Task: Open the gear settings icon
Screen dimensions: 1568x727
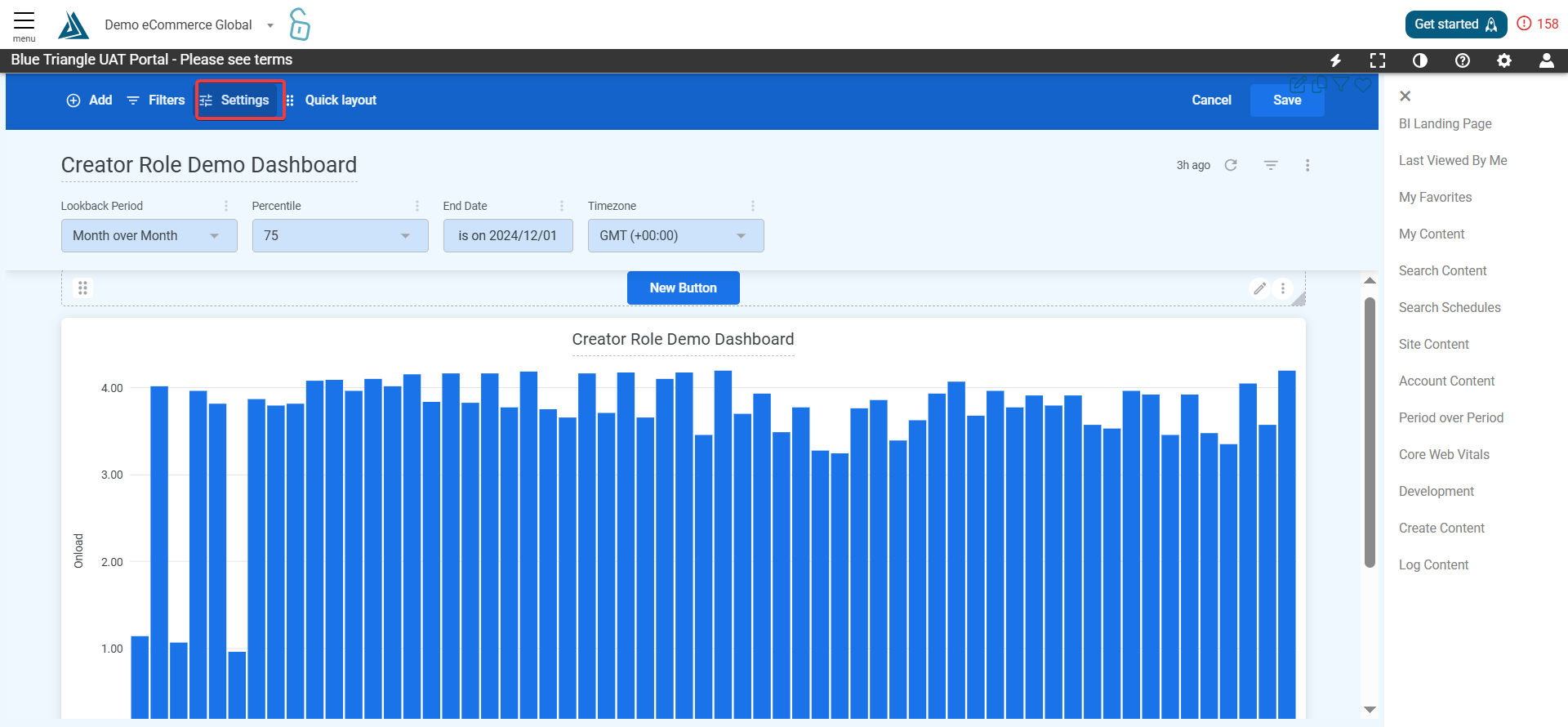Action: tap(1504, 60)
